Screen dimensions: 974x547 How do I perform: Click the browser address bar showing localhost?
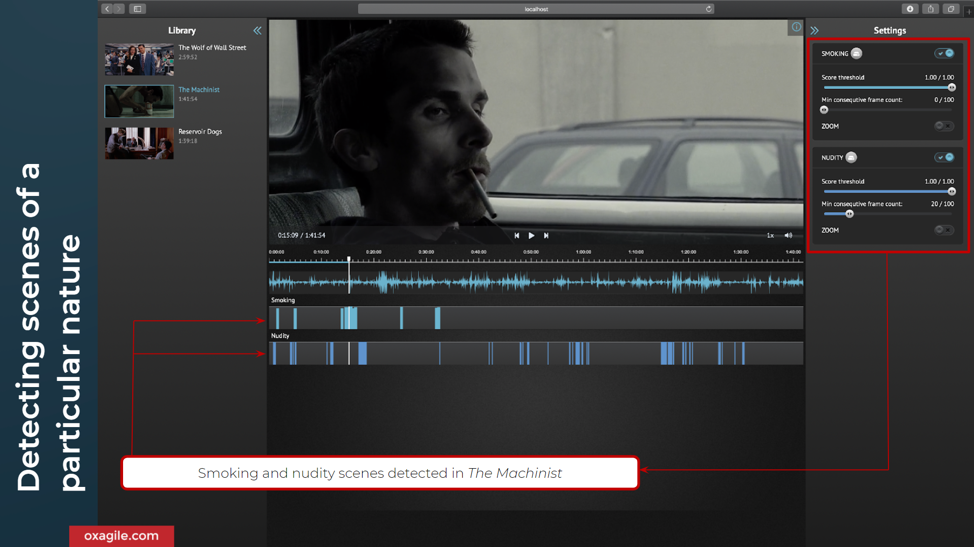(535, 9)
